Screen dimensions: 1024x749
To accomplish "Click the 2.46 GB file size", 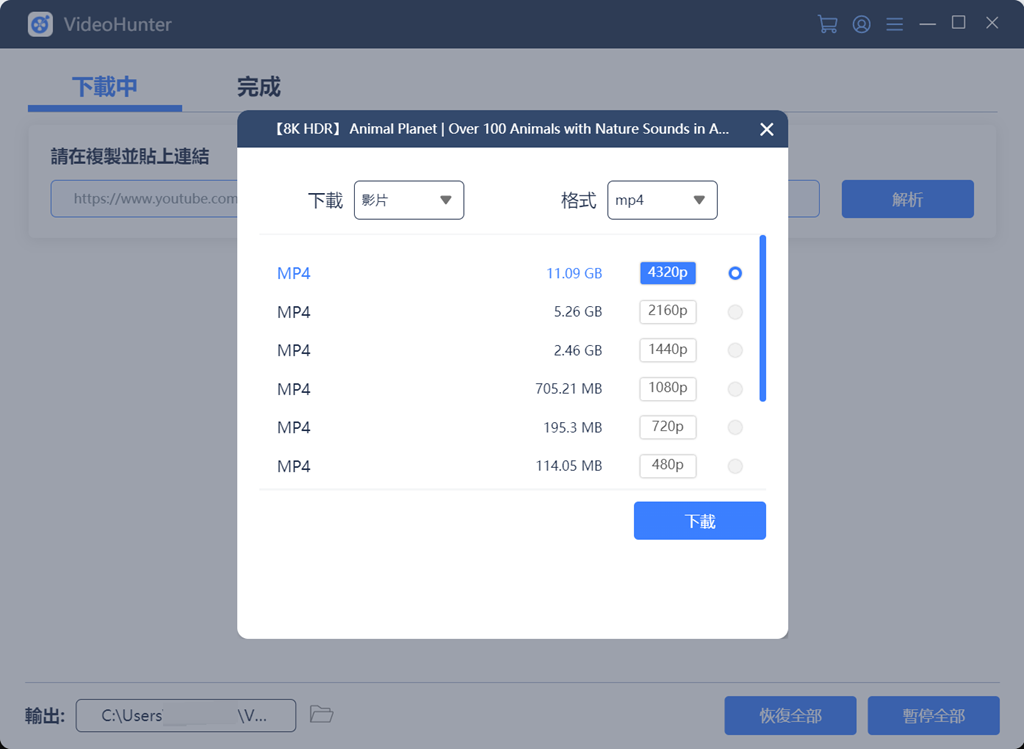I will (x=578, y=351).
